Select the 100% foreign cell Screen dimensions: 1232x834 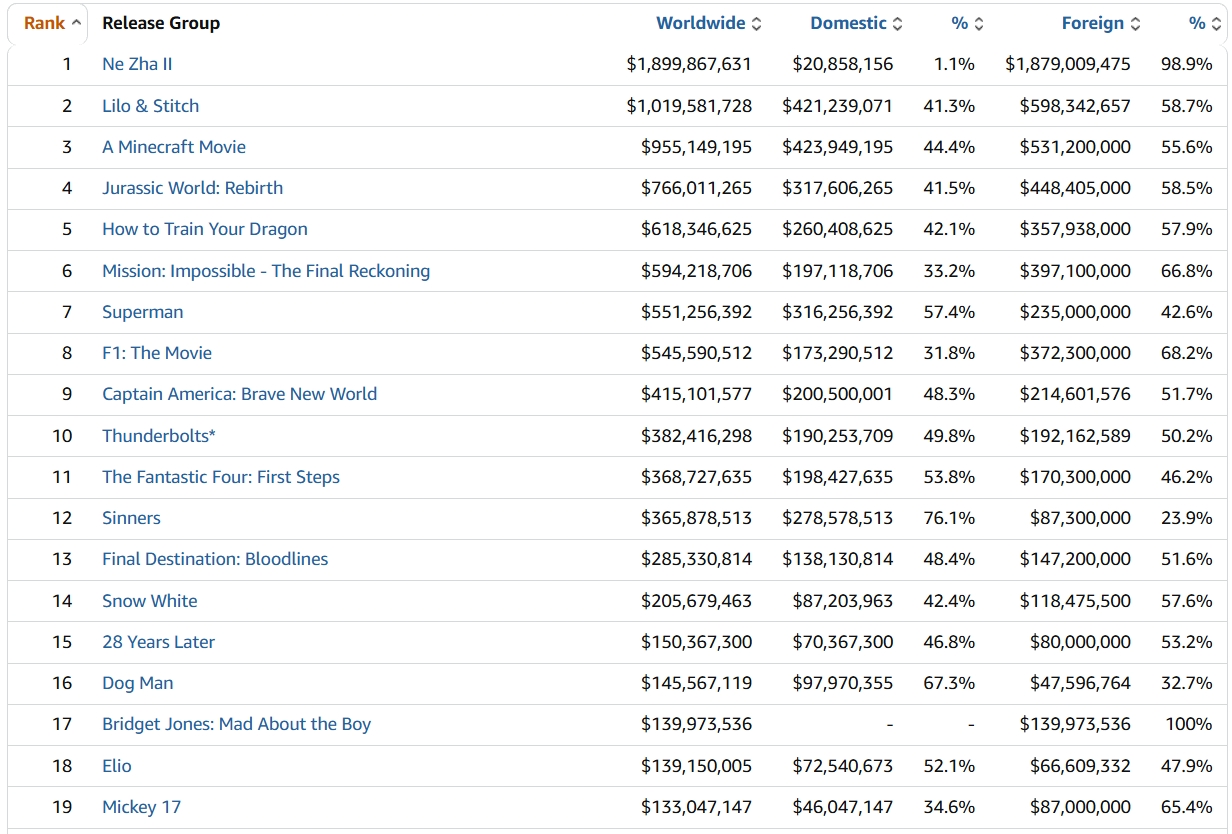click(x=1189, y=724)
